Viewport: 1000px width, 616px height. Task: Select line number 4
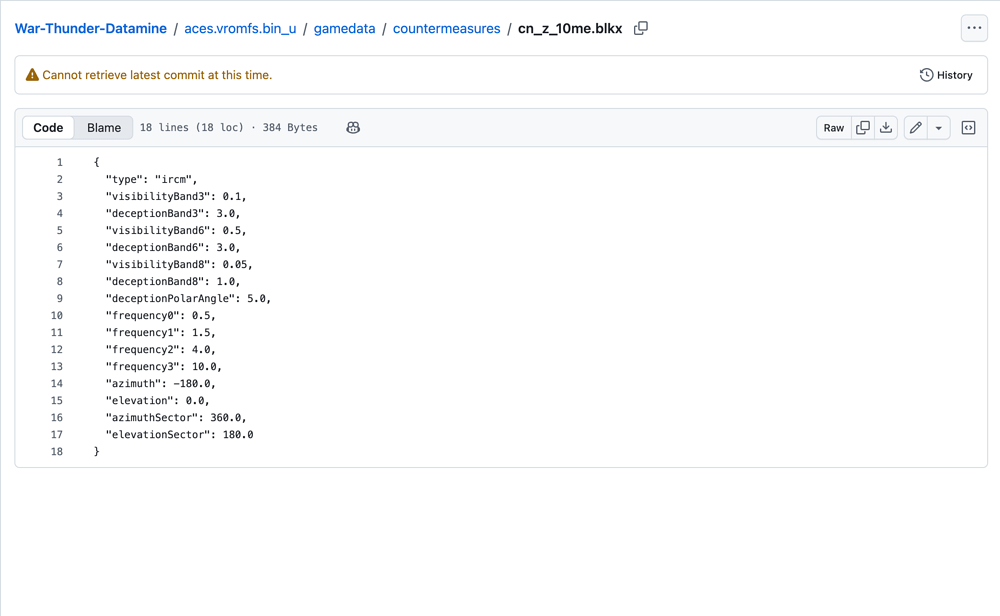pyautogui.click(x=59, y=214)
